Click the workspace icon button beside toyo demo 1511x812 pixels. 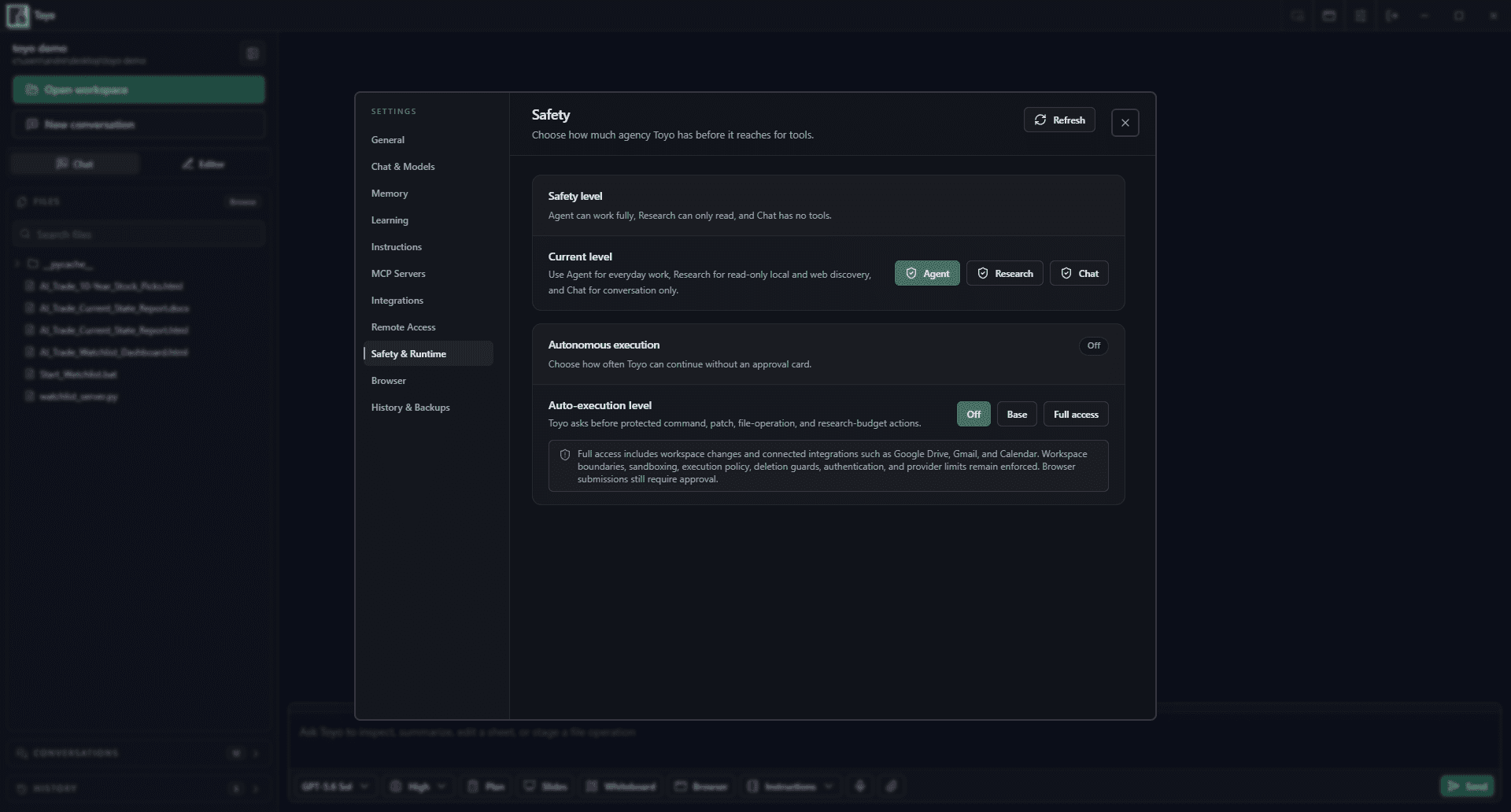point(253,54)
